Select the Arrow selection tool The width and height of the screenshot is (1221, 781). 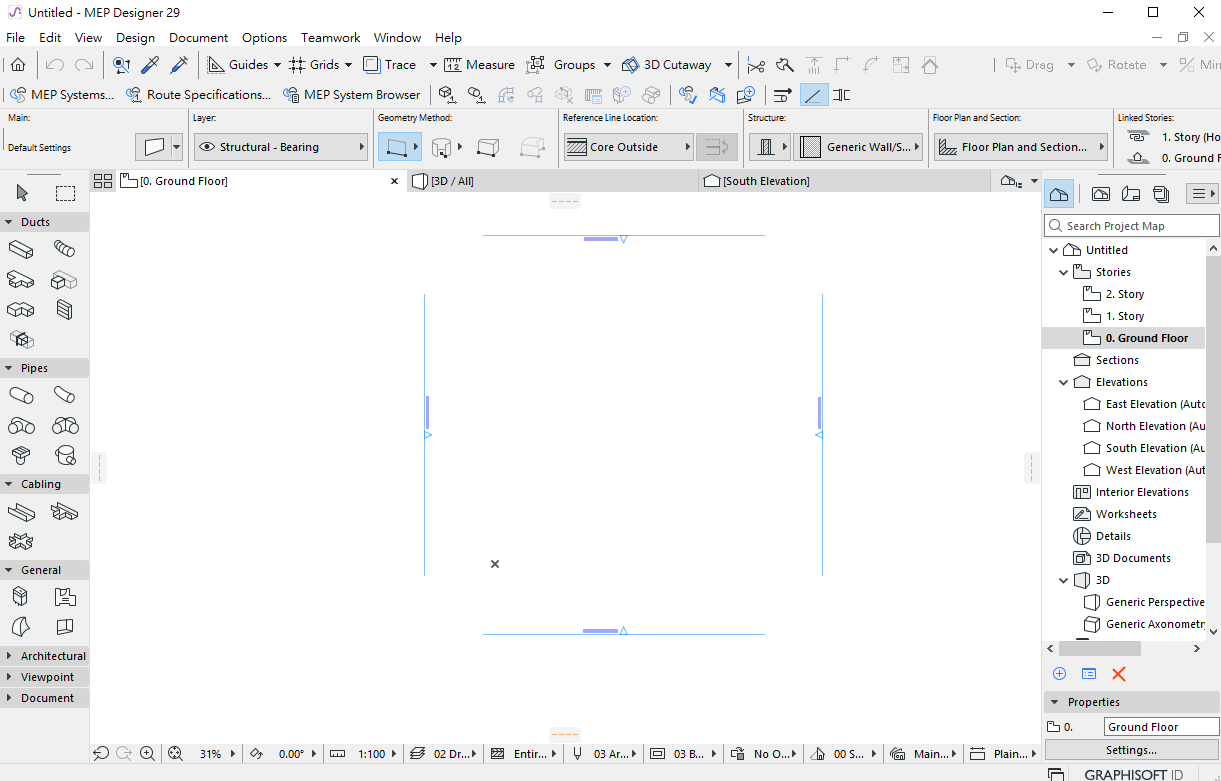[23, 193]
